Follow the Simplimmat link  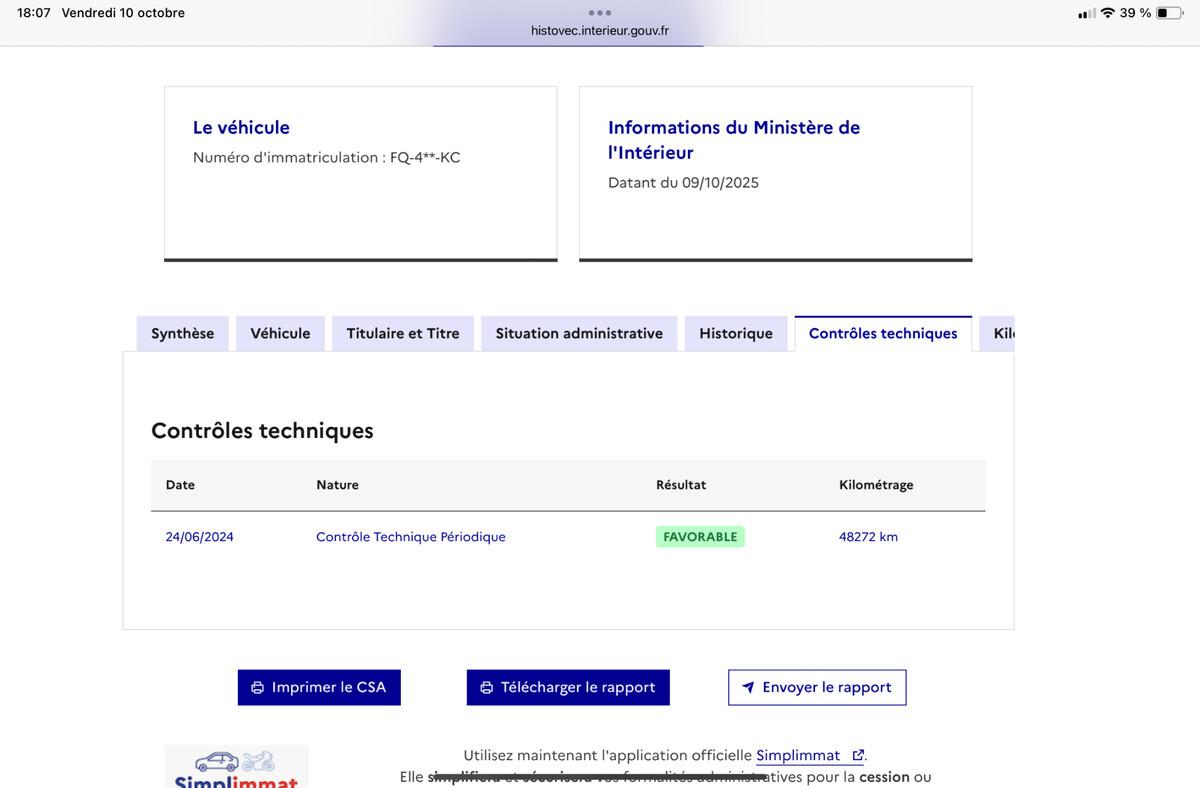click(x=798, y=756)
